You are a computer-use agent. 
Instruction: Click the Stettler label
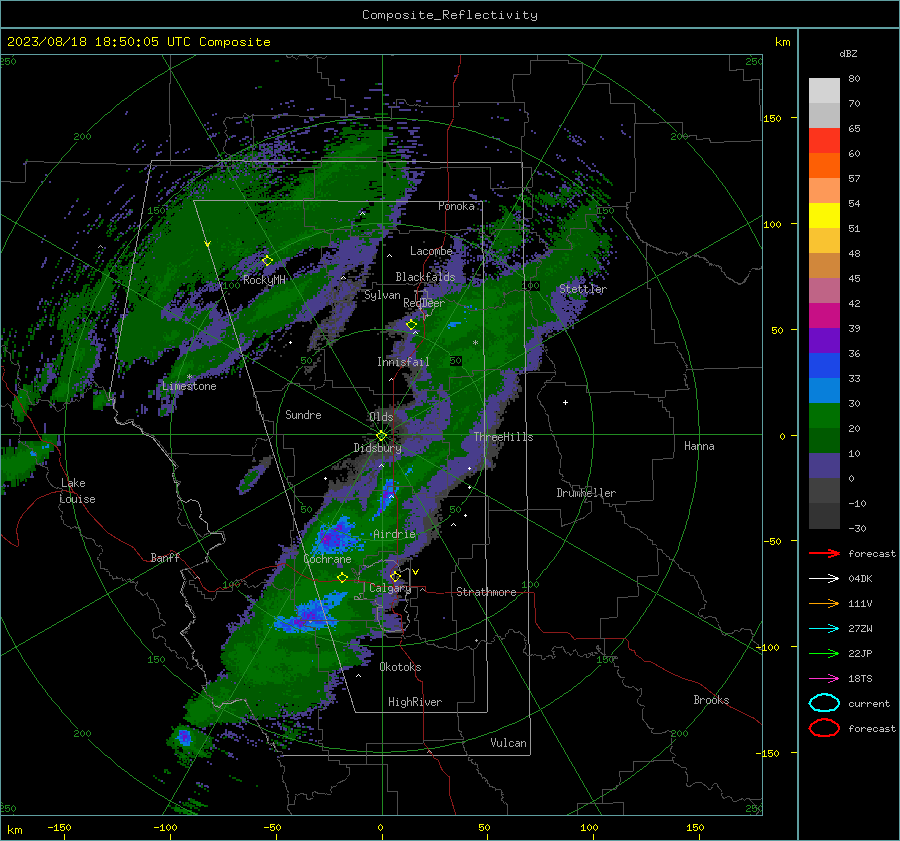point(583,289)
